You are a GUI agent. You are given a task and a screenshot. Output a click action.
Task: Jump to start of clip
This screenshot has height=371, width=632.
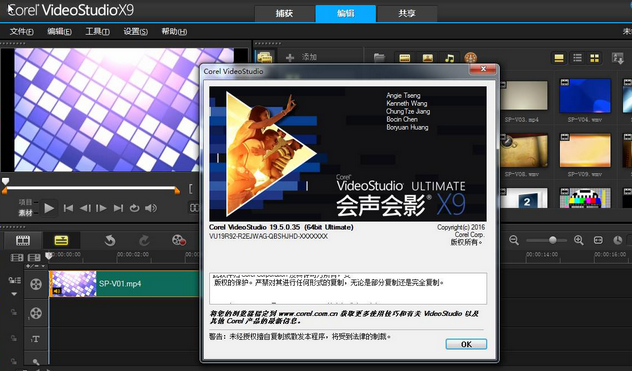point(69,208)
